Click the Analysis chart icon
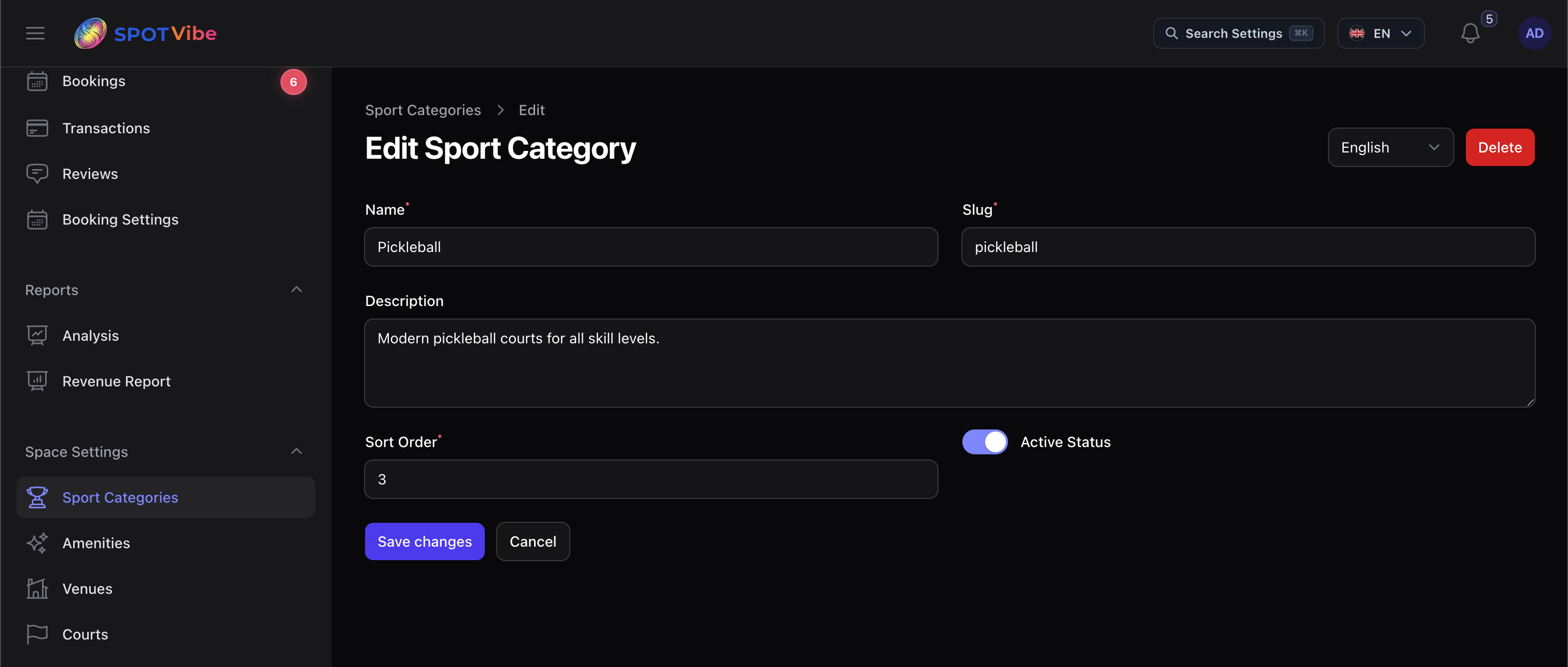The height and width of the screenshot is (667, 1568). click(37, 336)
